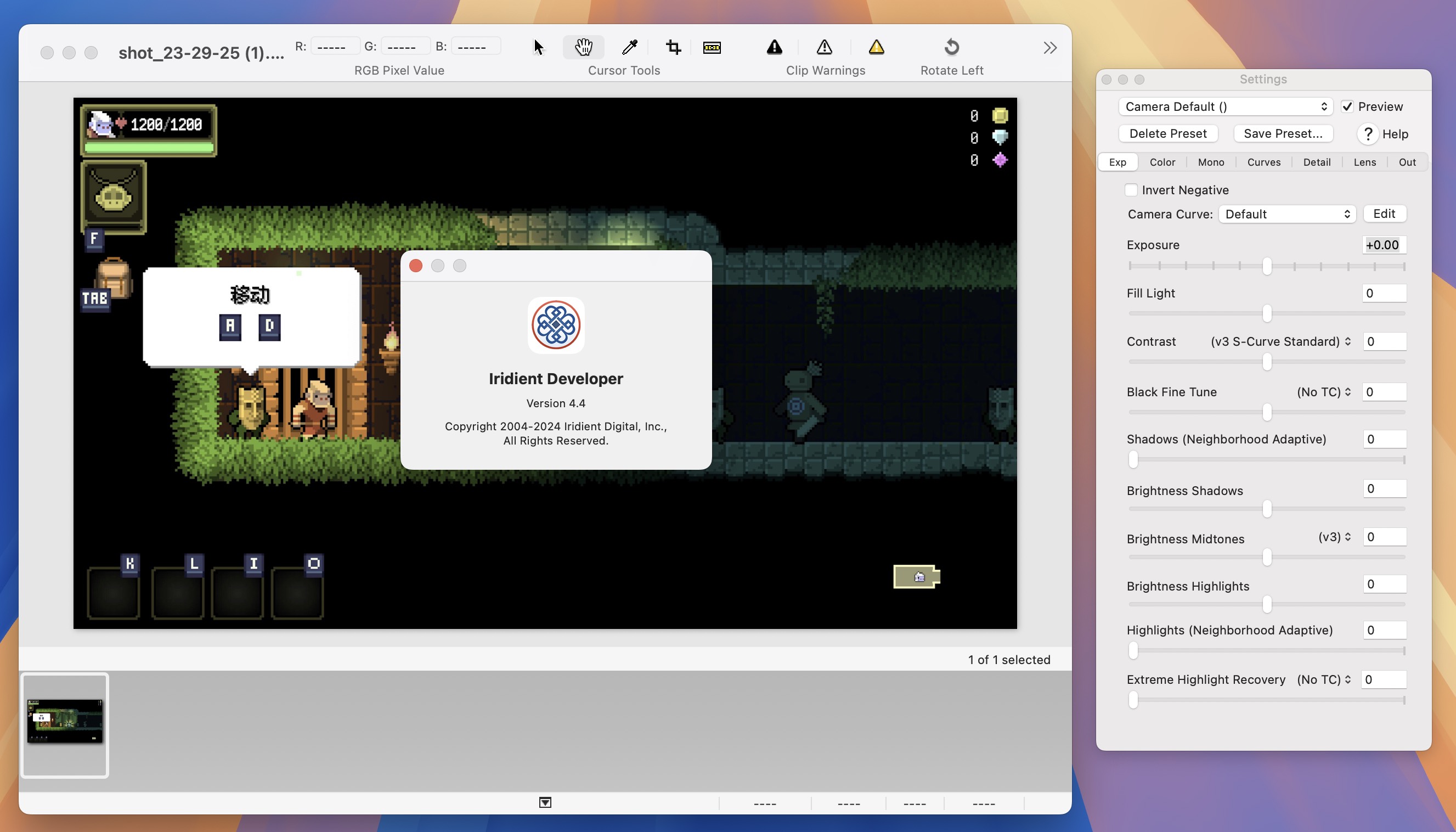Click the Contrast slider handle

point(1267,362)
